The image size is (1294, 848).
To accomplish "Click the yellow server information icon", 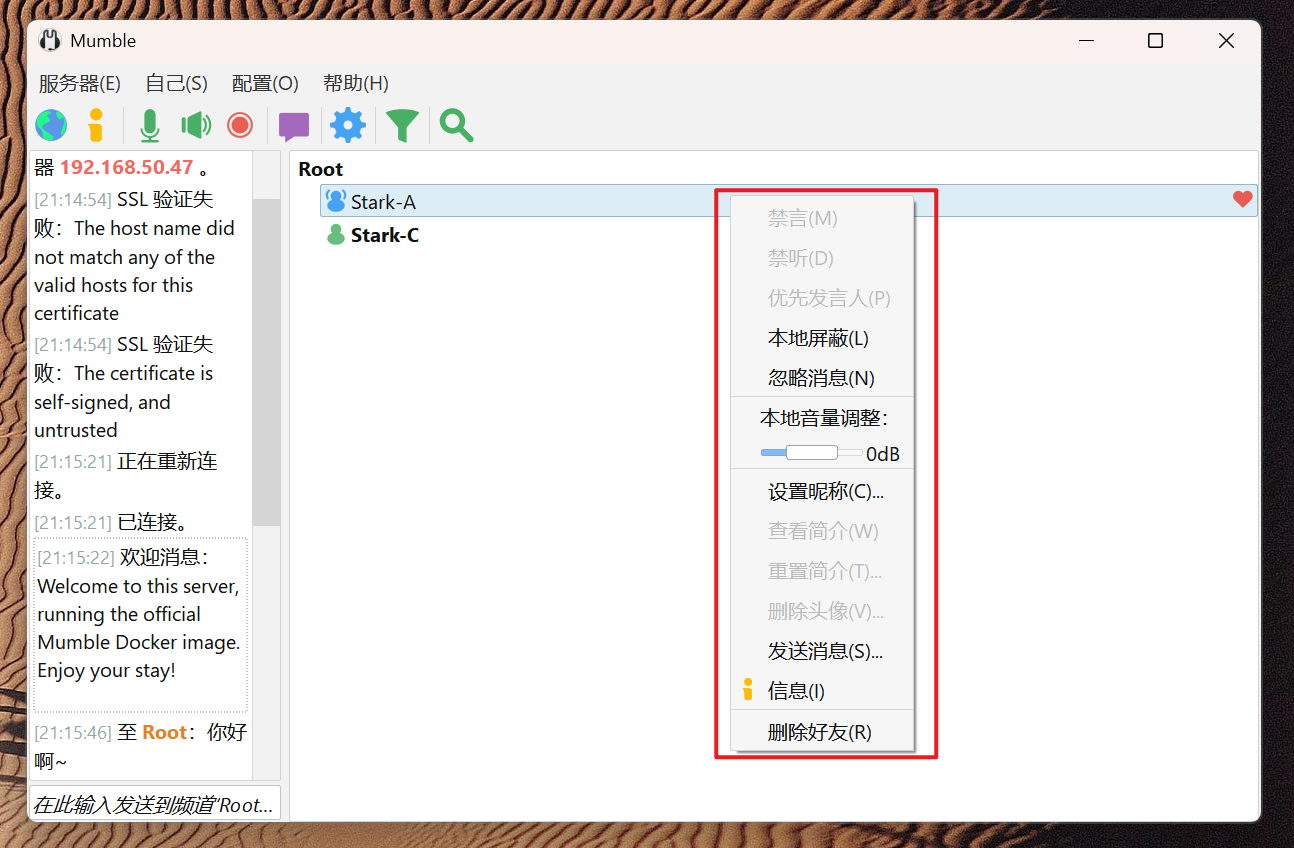I will 96,125.
